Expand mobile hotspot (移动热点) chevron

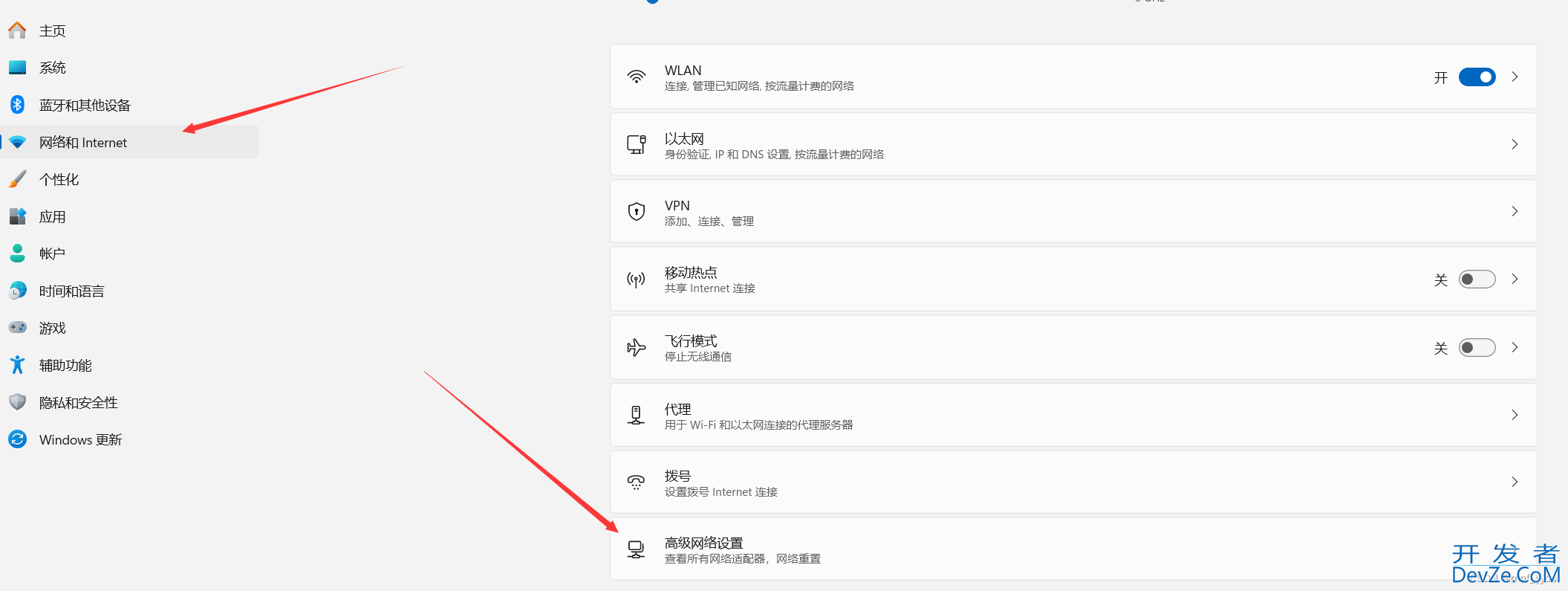pyautogui.click(x=1515, y=279)
